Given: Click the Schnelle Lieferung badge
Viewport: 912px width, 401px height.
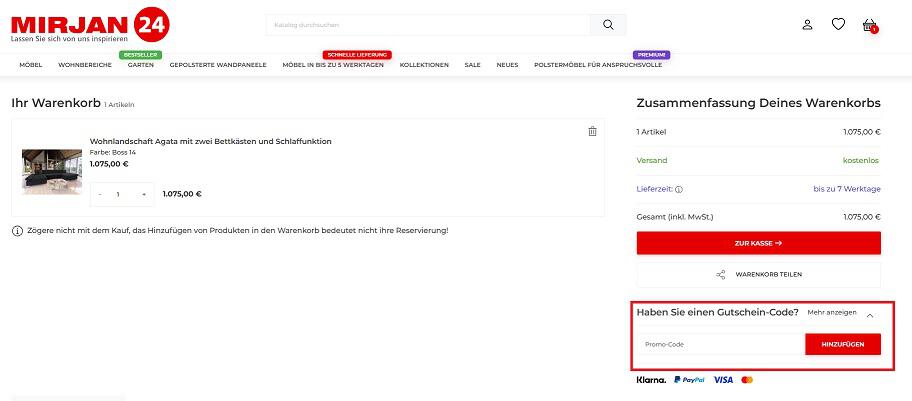Looking at the screenshot, I should (x=357, y=55).
